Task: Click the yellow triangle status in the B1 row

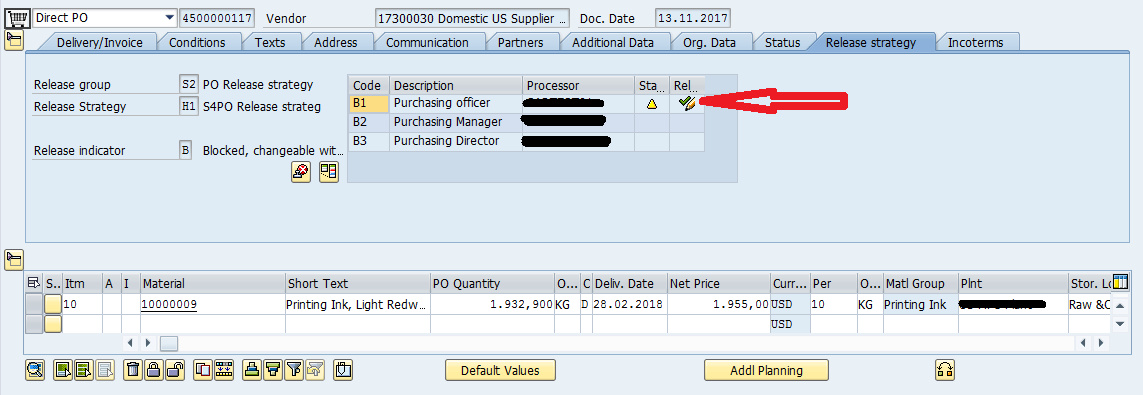Action: click(652, 104)
